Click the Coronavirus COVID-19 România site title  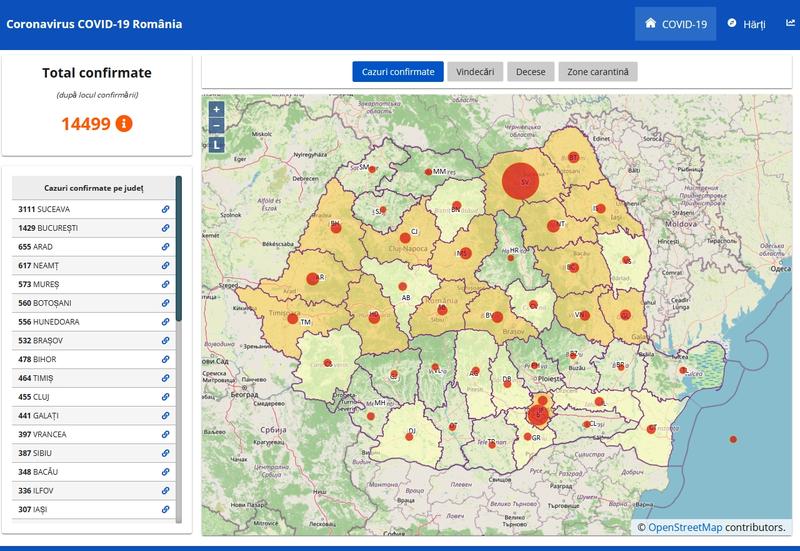[x=94, y=24]
